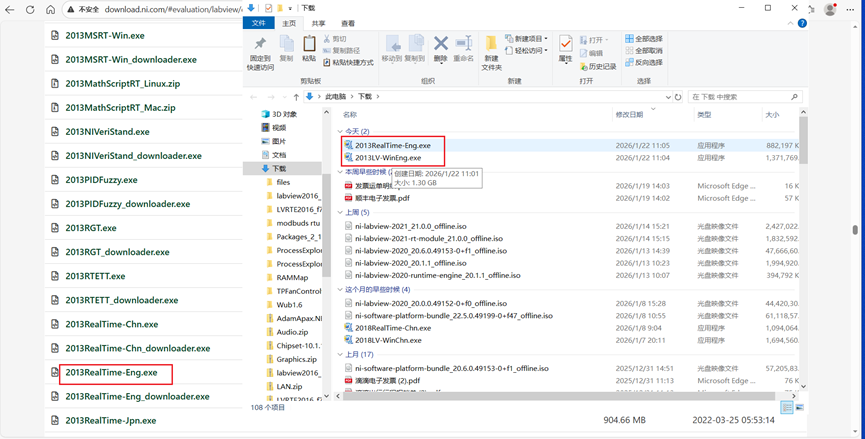Select 文档 in navigation pane

tap(274, 155)
